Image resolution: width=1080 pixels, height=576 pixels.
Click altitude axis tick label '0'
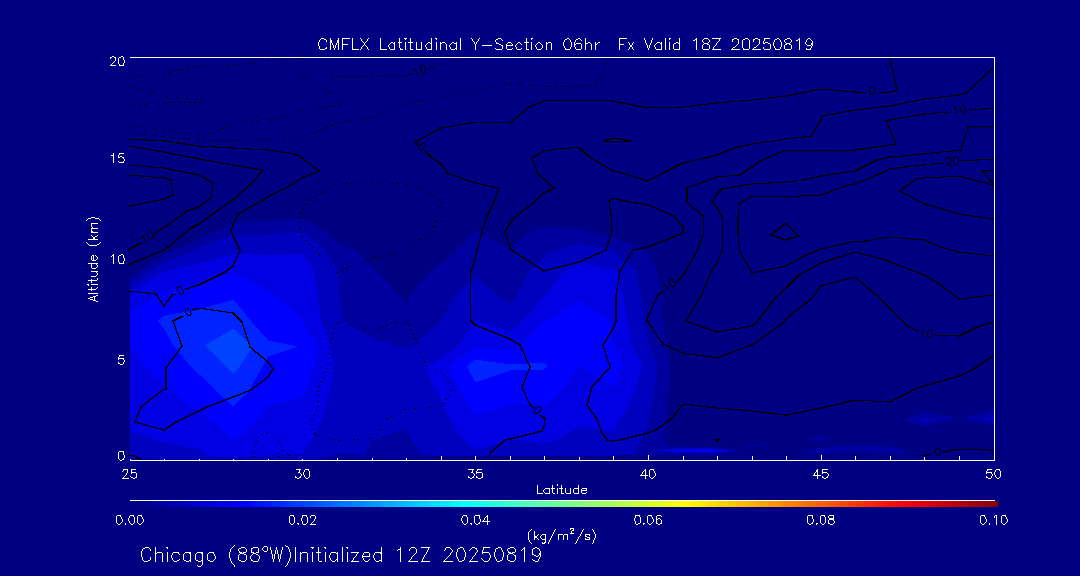pos(121,455)
